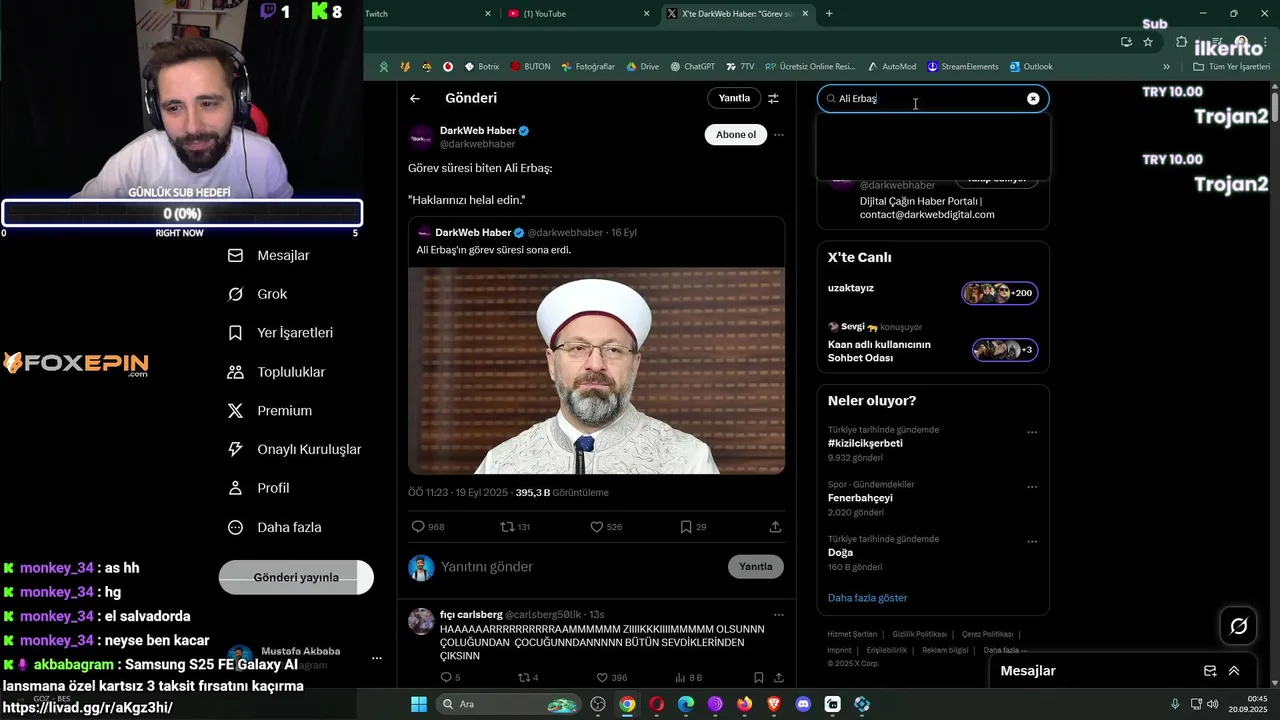Share the DarkWeb Haber post

coord(775,527)
